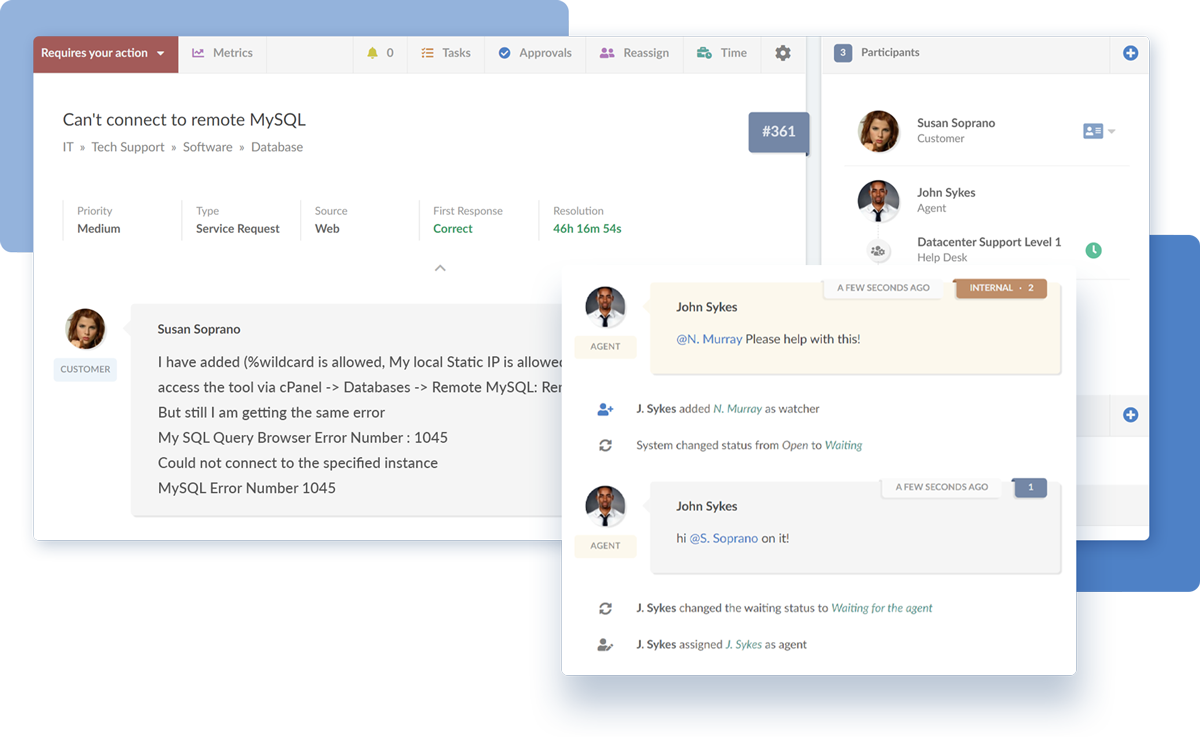This screenshot has height=737, width=1200.
Task: Open the Metrics view
Action: point(222,53)
